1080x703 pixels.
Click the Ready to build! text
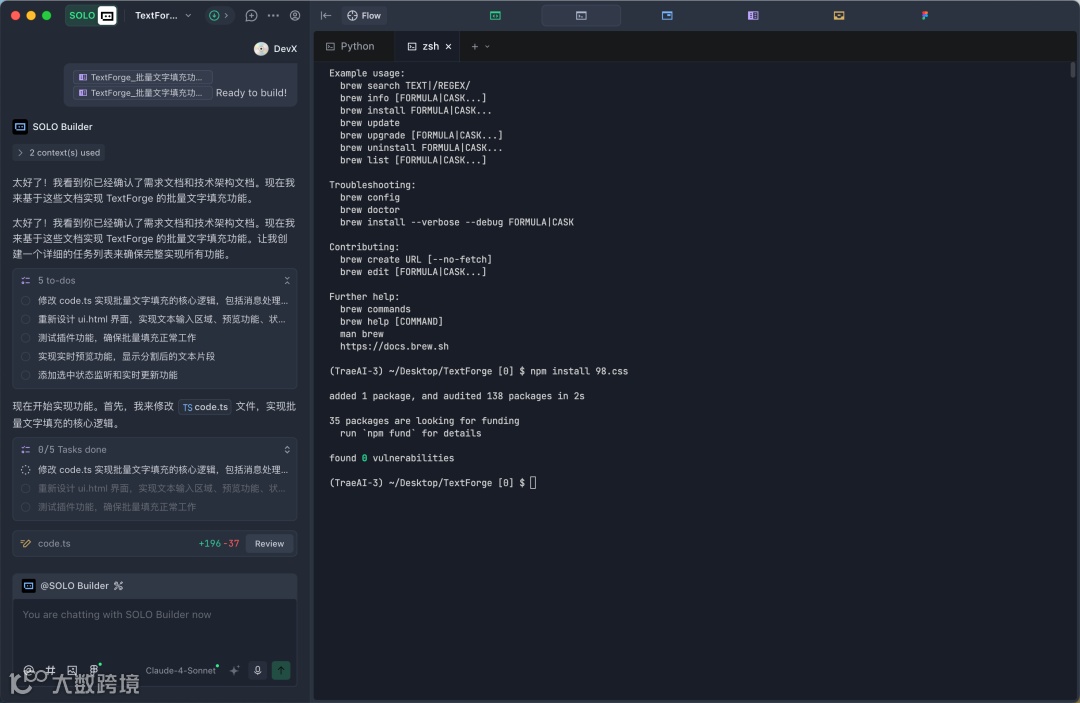click(x=251, y=92)
